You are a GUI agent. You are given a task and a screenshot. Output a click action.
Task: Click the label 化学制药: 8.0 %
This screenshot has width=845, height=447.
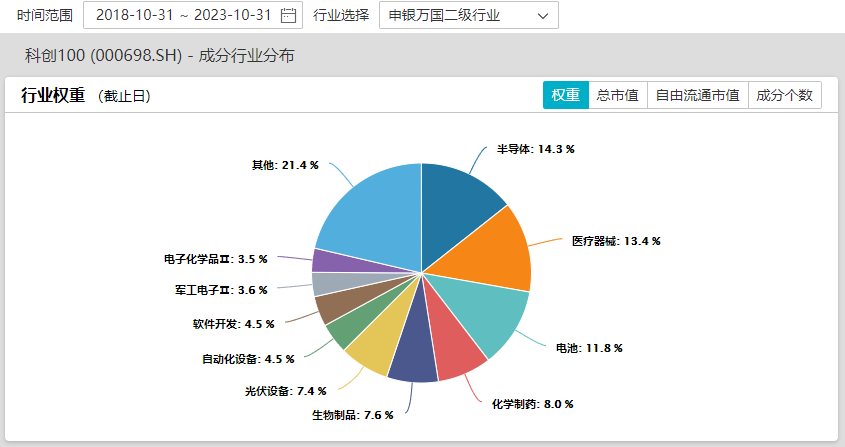[x=532, y=404]
